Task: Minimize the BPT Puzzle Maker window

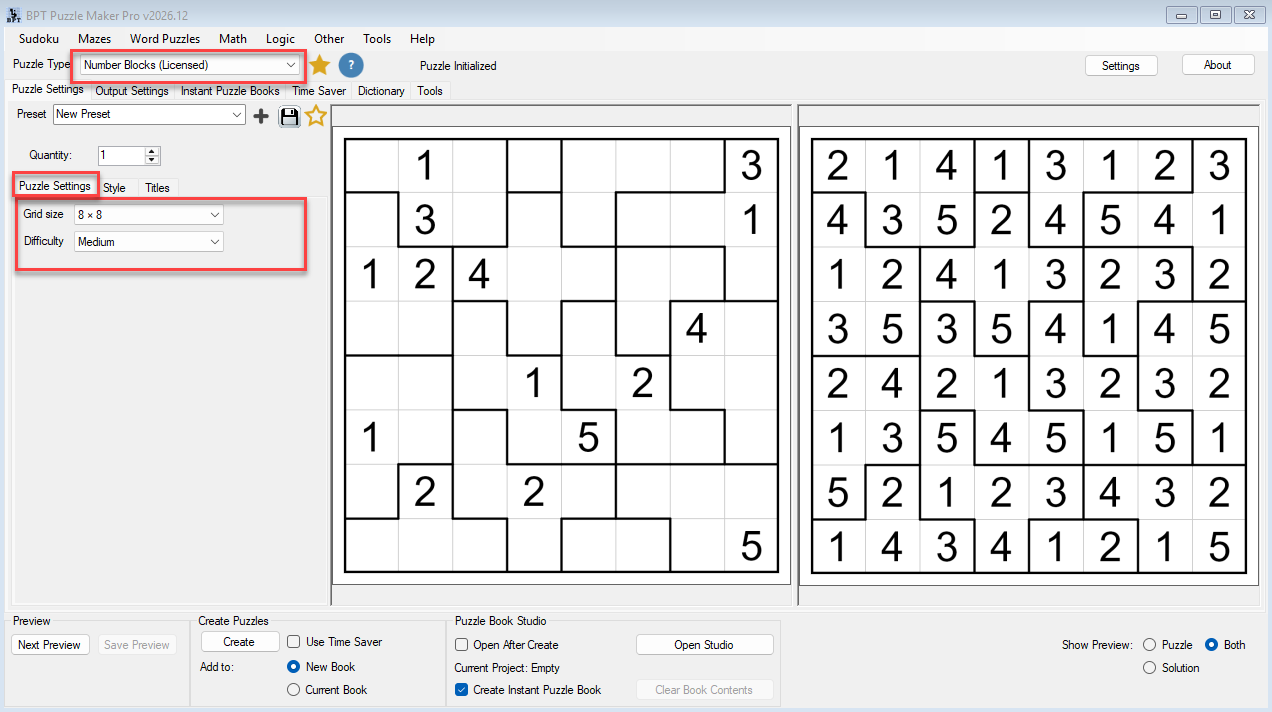Action: (1183, 15)
